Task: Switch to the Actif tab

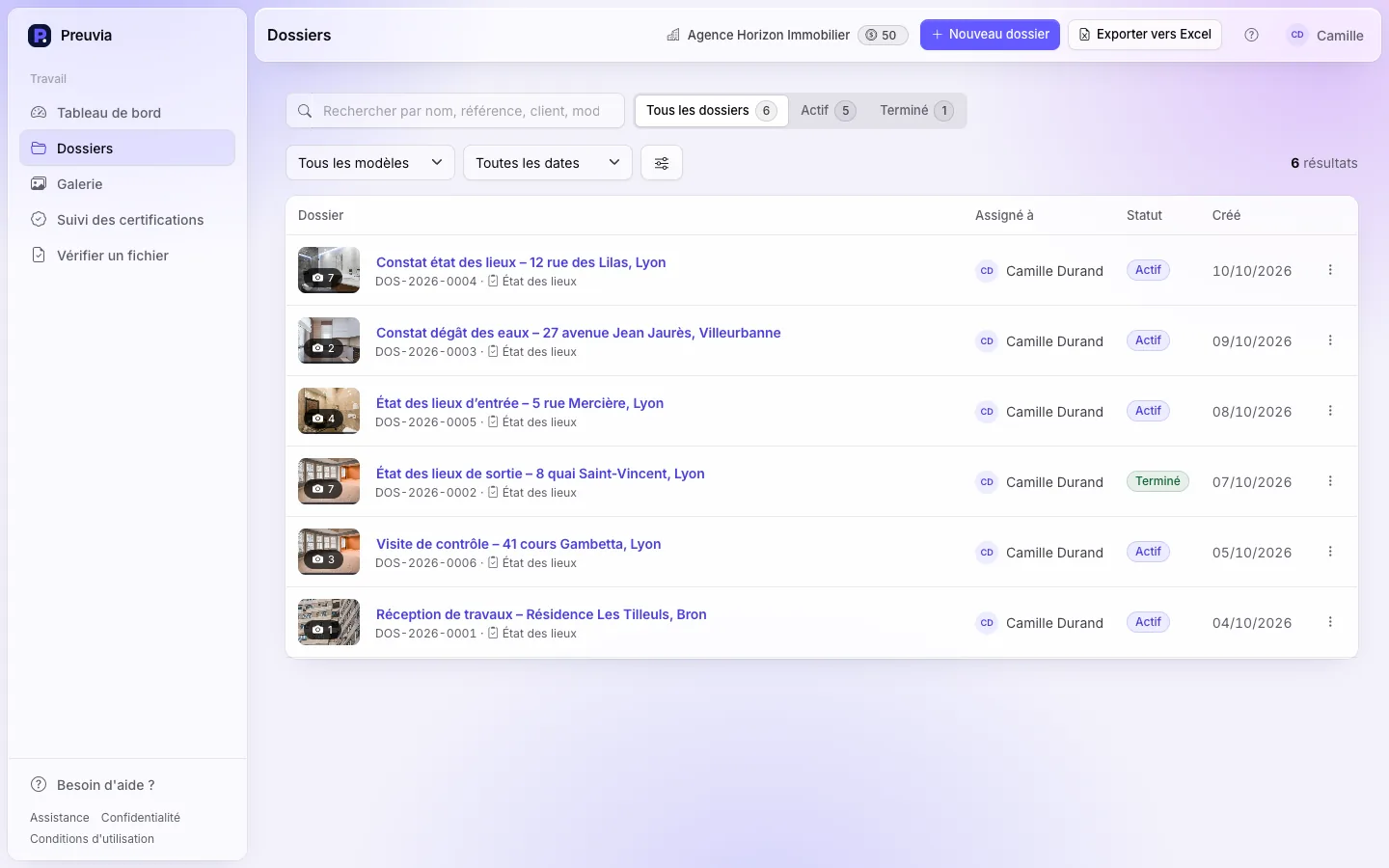Action: click(x=828, y=111)
